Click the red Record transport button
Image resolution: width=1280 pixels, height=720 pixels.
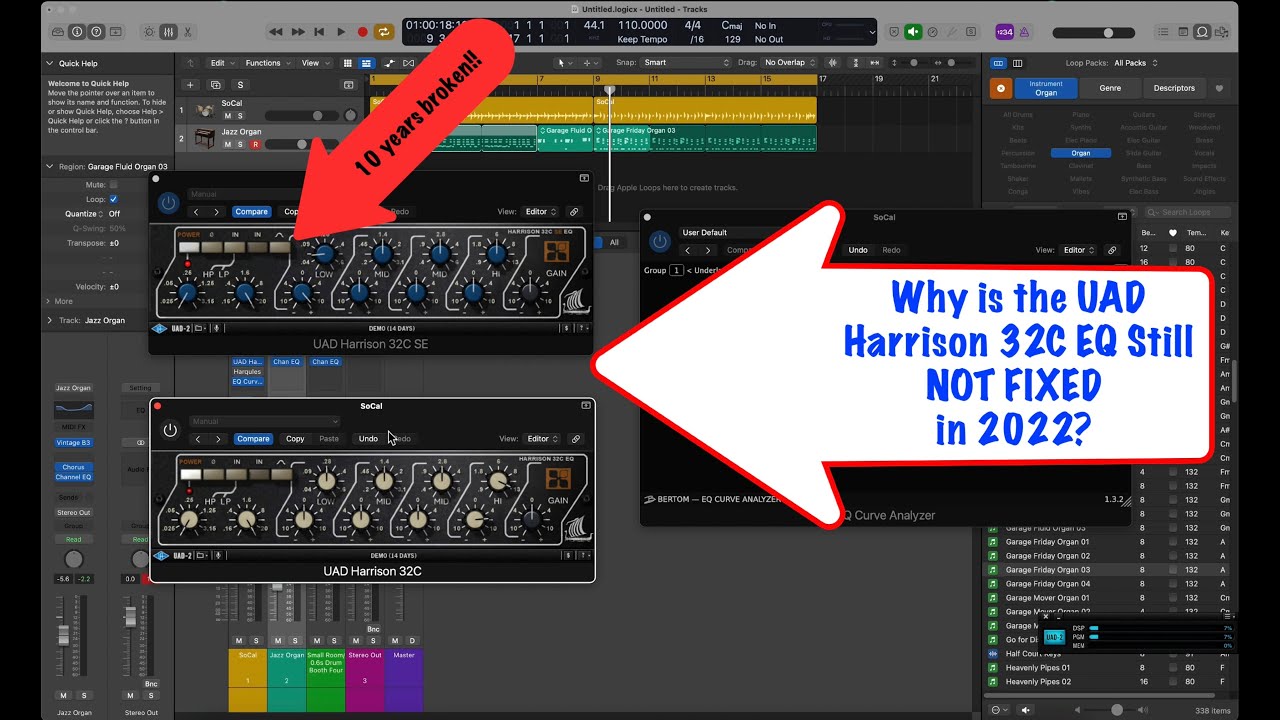click(362, 32)
